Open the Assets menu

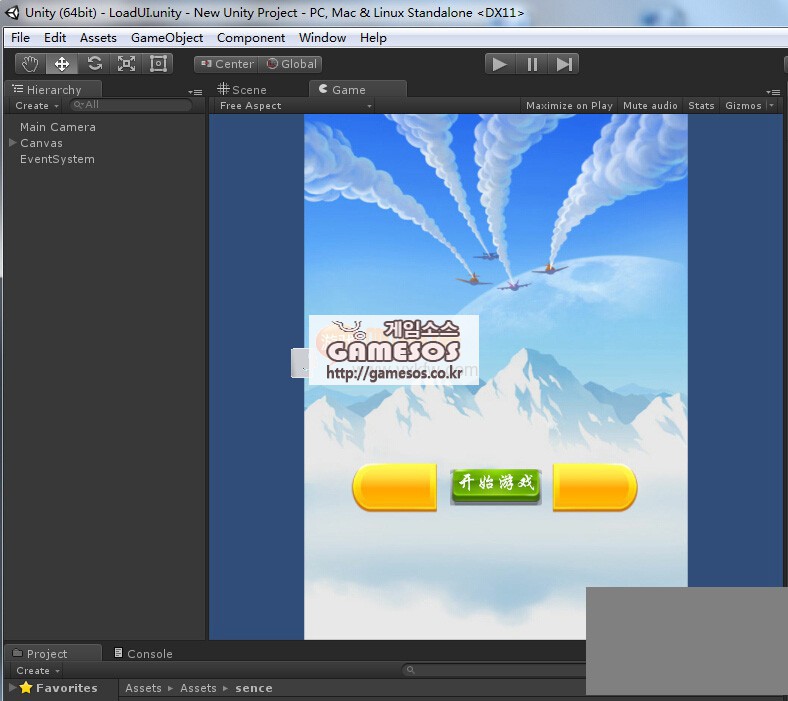tap(98, 38)
